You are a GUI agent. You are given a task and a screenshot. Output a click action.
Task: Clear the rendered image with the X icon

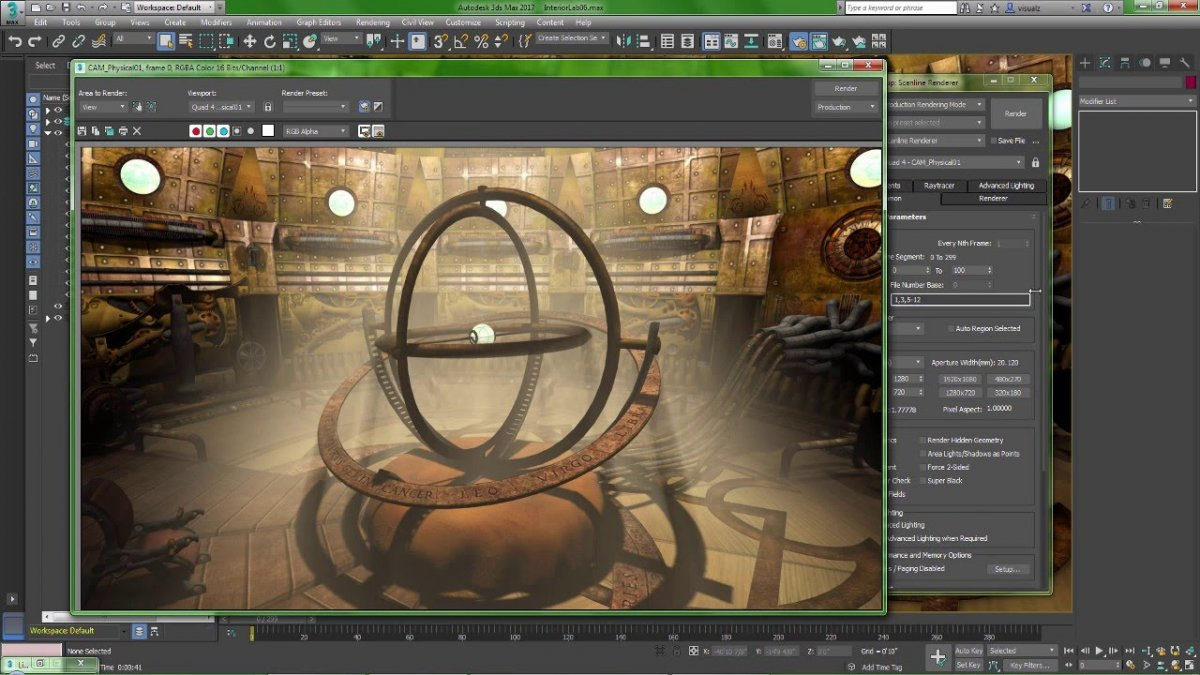[136, 131]
